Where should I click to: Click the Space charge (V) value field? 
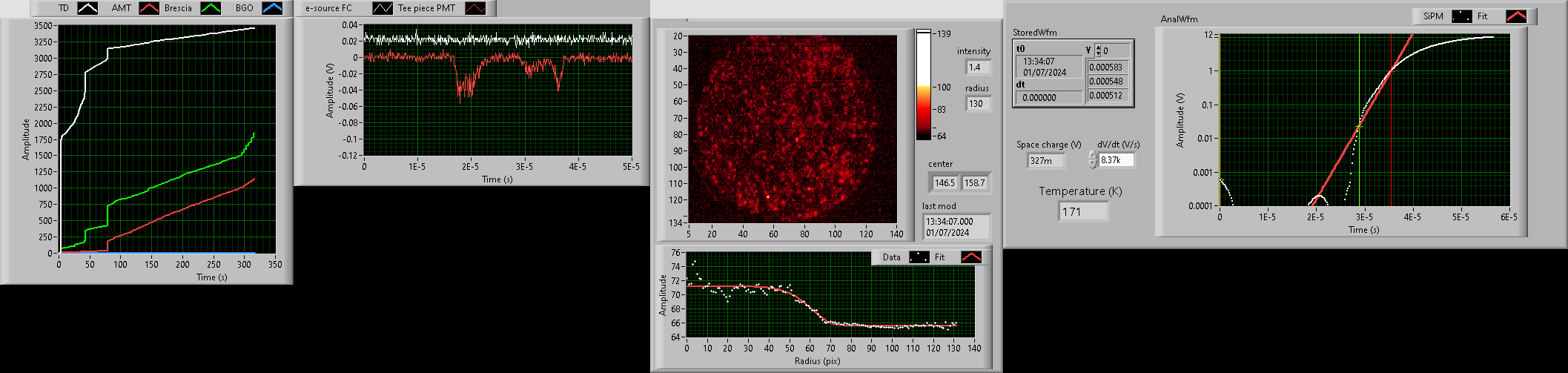(1046, 161)
